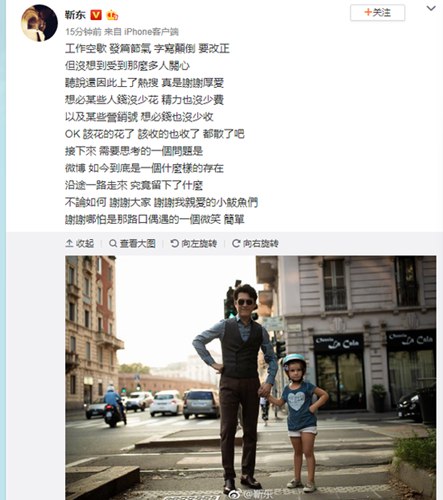Click the iPhone客户端 source link
Image resolution: width=443 pixels, height=500 pixels.
tap(151, 32)
